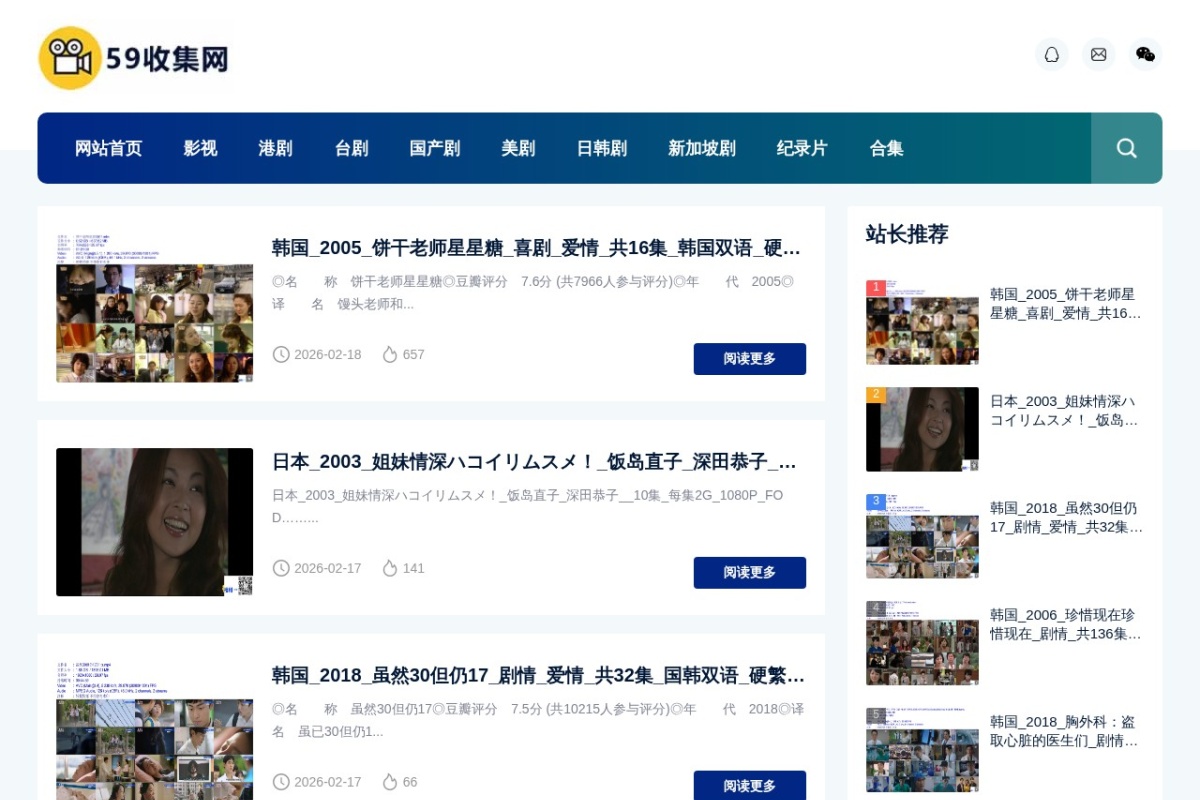
Task: Open thumbnail of 姐妹情深 post in main list
Action: coord(154,522)
